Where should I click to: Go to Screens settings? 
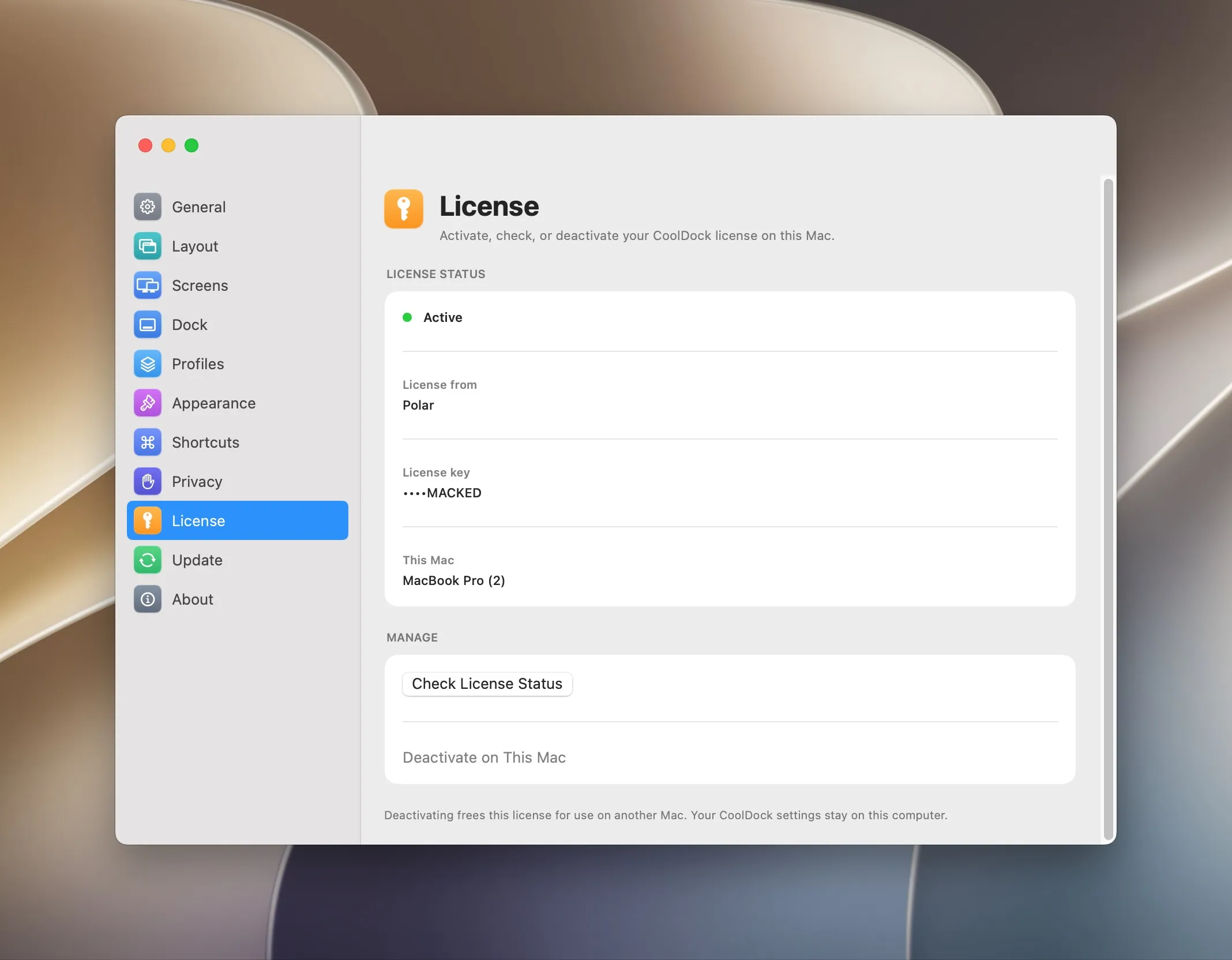[x=238, y=285]
